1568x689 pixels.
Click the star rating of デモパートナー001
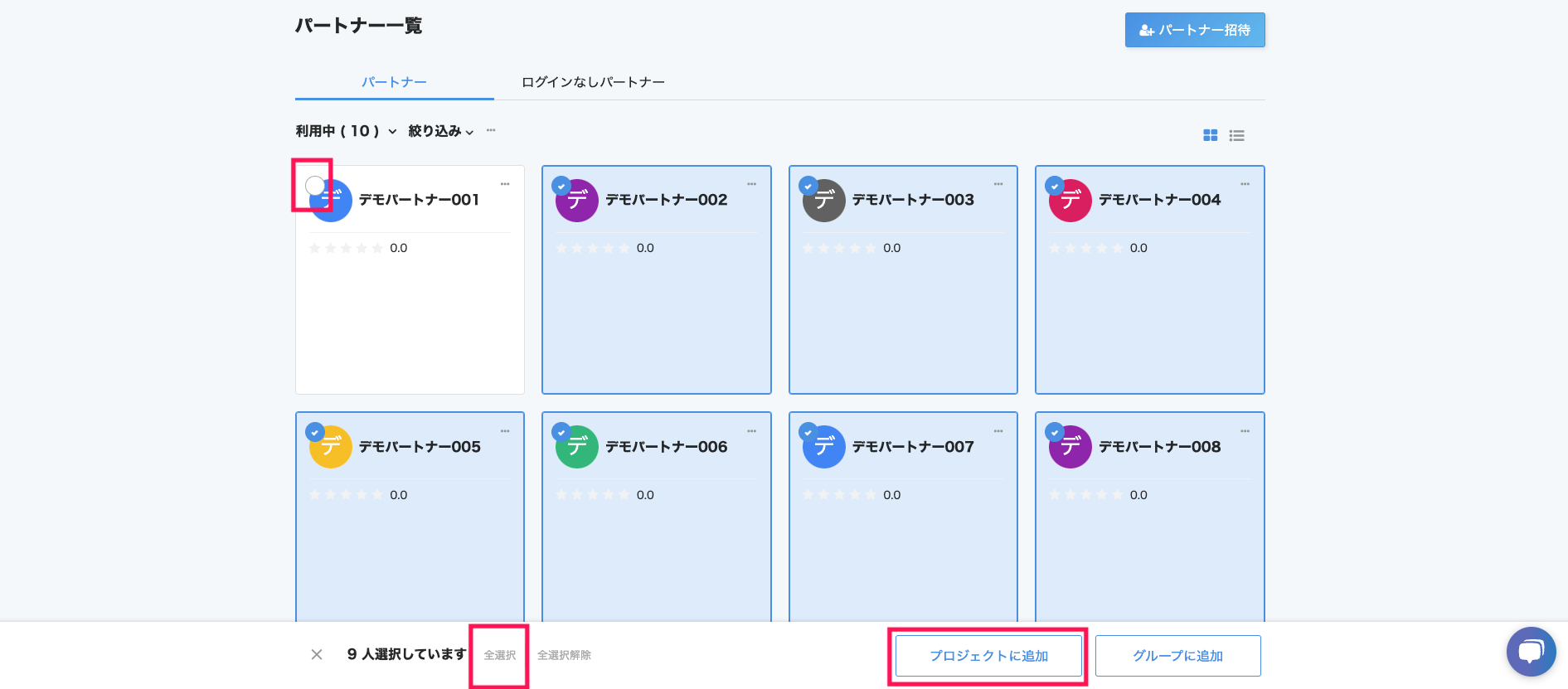tap(346, 248)
